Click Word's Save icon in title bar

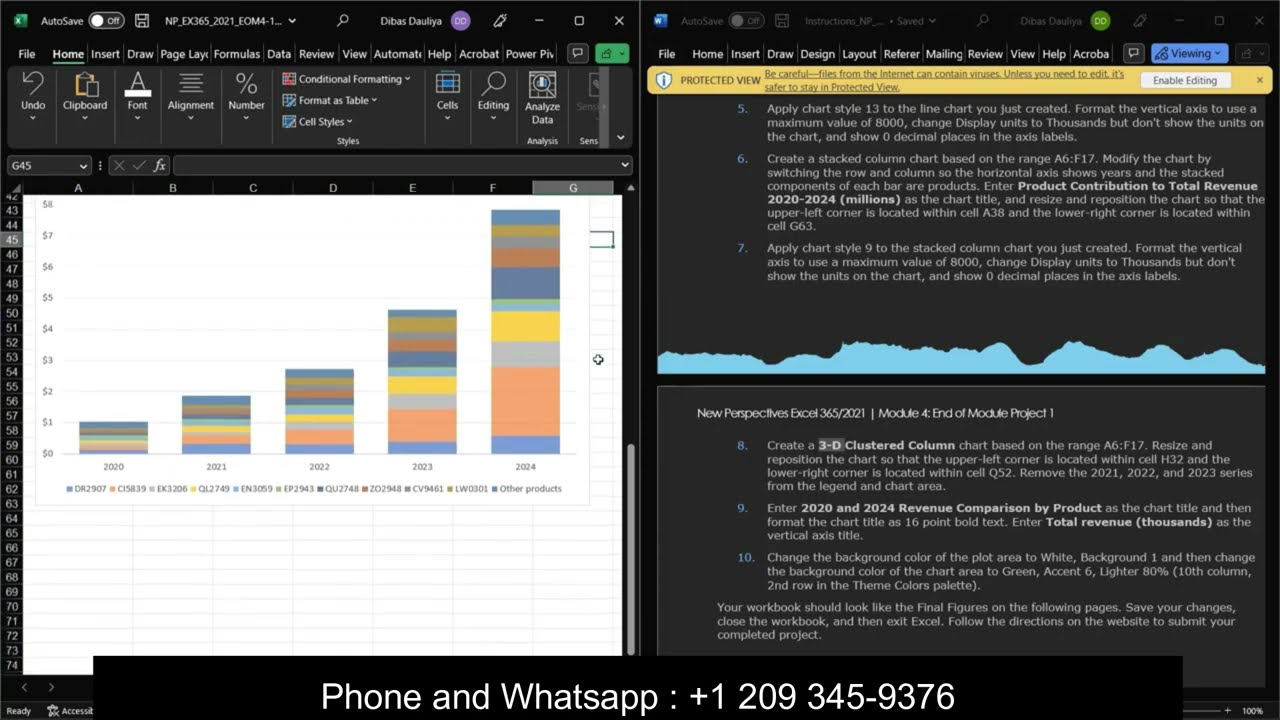[x=782, y=20]
